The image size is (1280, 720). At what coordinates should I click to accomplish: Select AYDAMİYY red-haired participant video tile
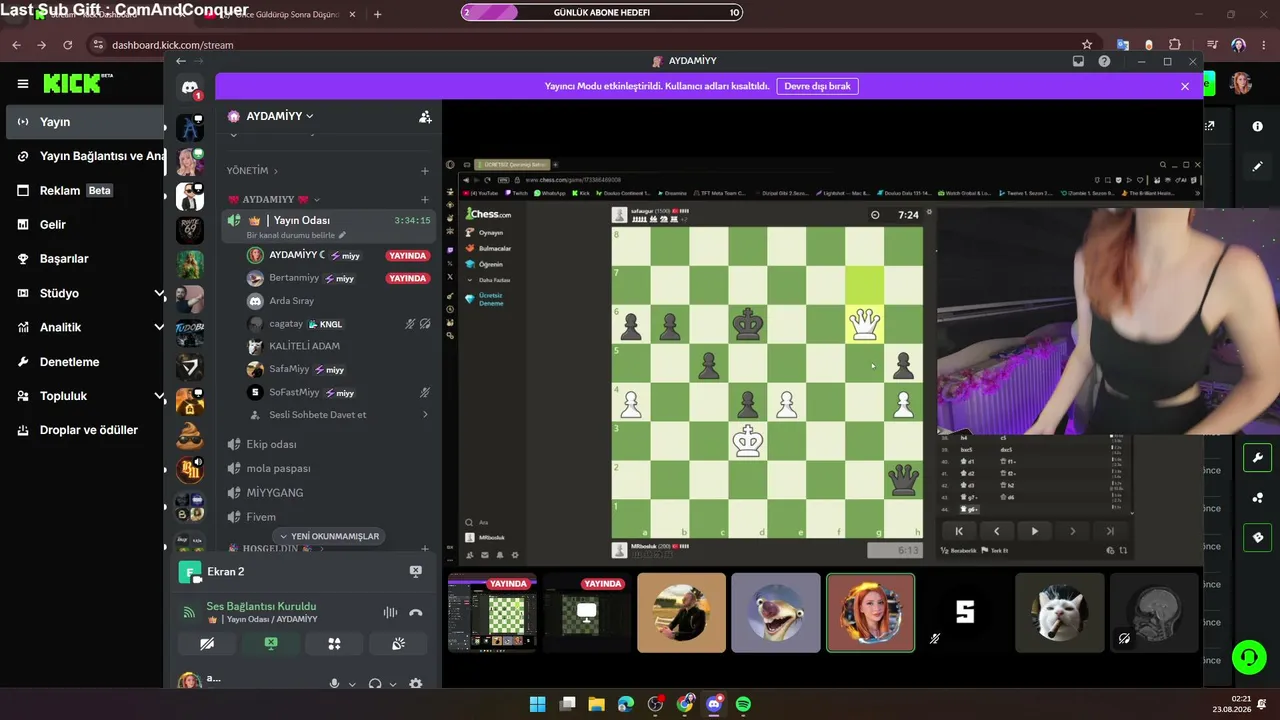pyautogui.click(x=870, y=612)
